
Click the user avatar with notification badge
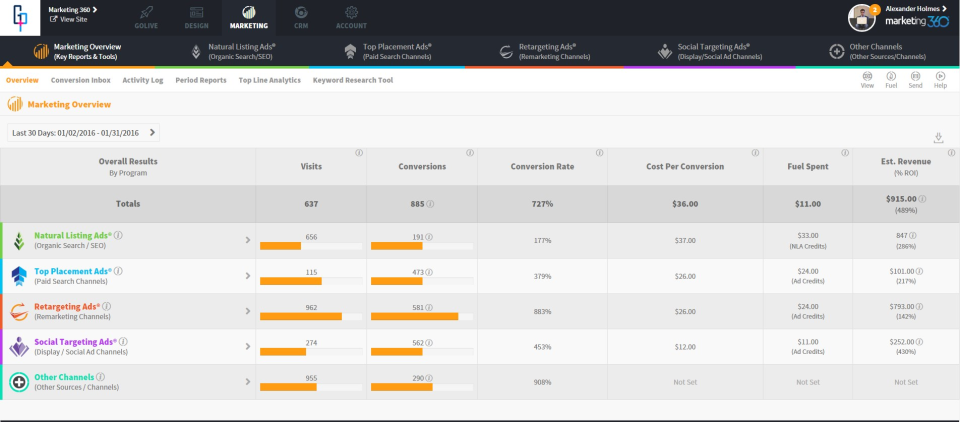click(x=862, y=17)
